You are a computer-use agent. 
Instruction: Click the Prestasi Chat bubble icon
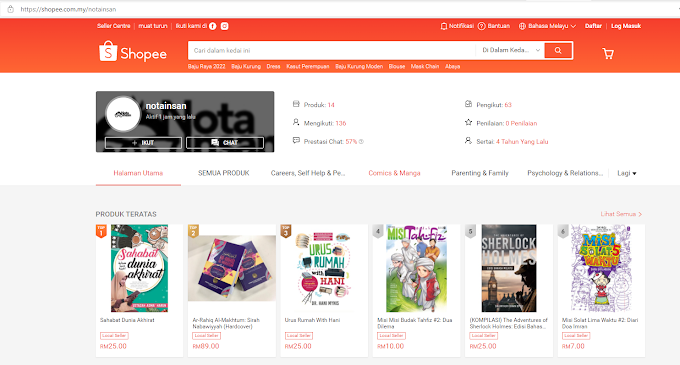(x=296, y=140)
